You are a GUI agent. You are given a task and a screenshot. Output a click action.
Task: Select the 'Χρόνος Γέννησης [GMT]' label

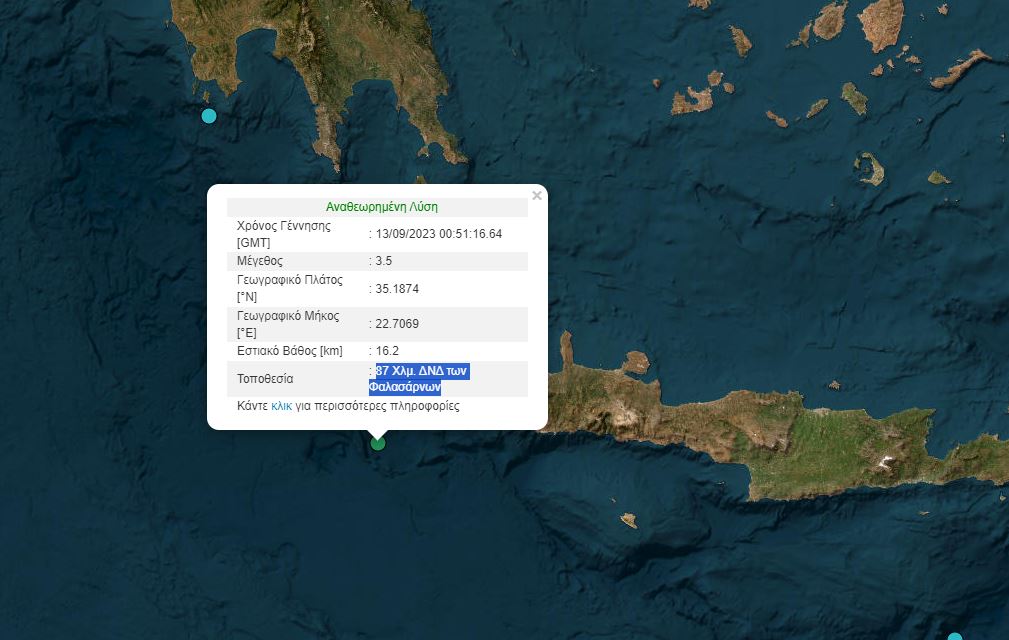(x=284, y=234)
